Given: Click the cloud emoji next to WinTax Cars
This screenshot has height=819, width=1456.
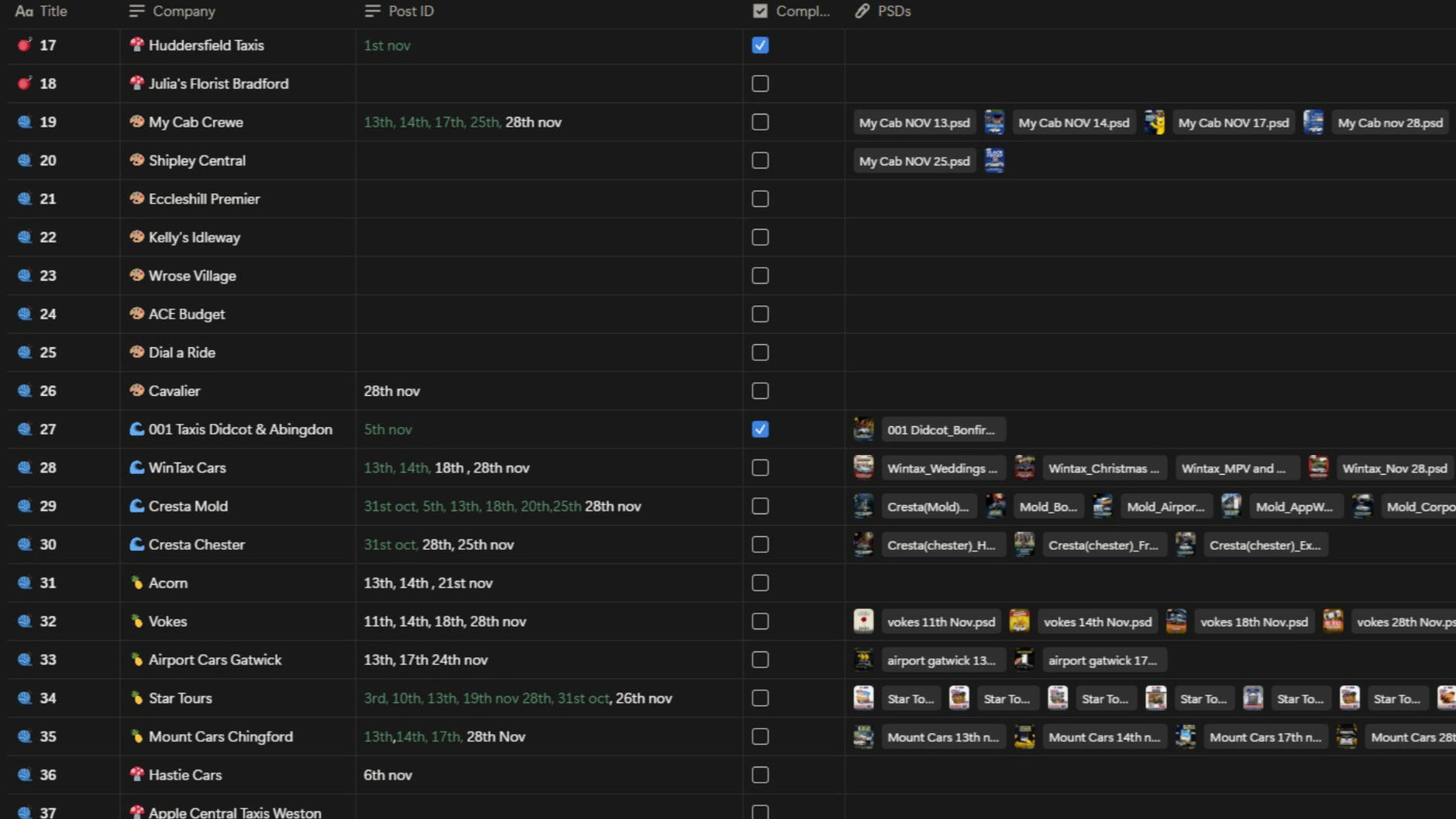Looking at the screenshot, I should tap(138, 467).
